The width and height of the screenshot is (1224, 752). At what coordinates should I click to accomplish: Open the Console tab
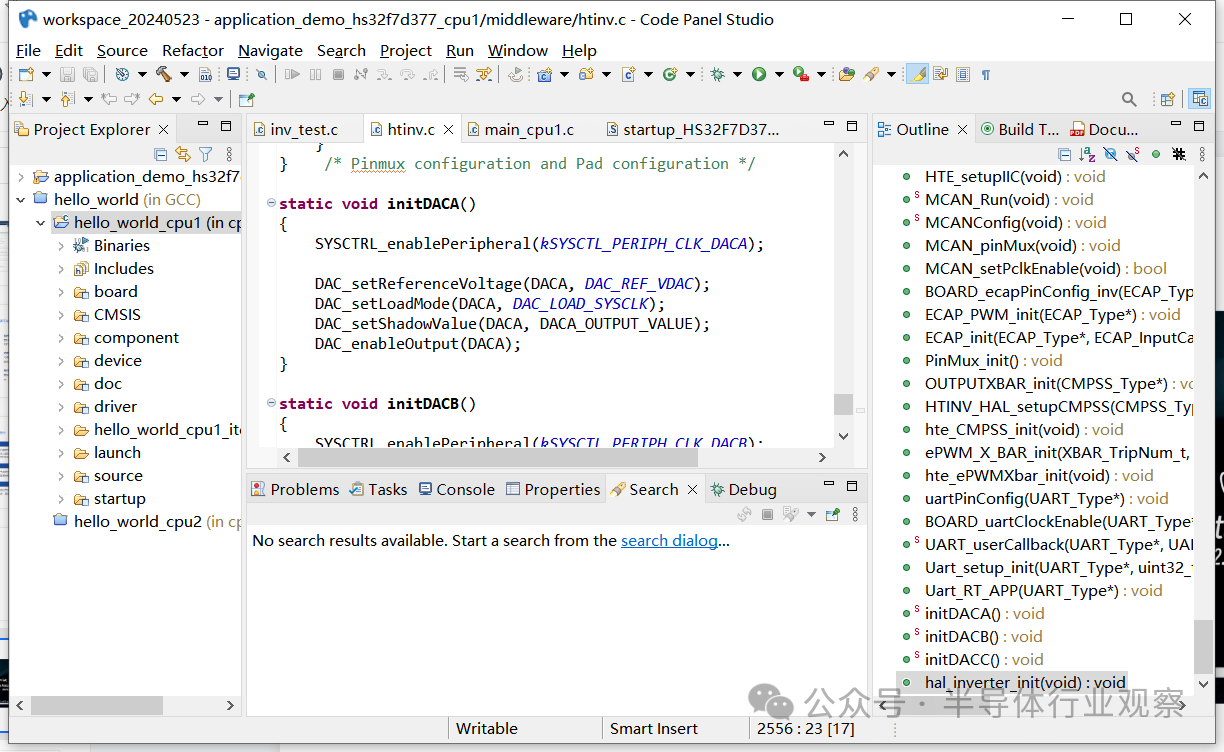(456, 489)
